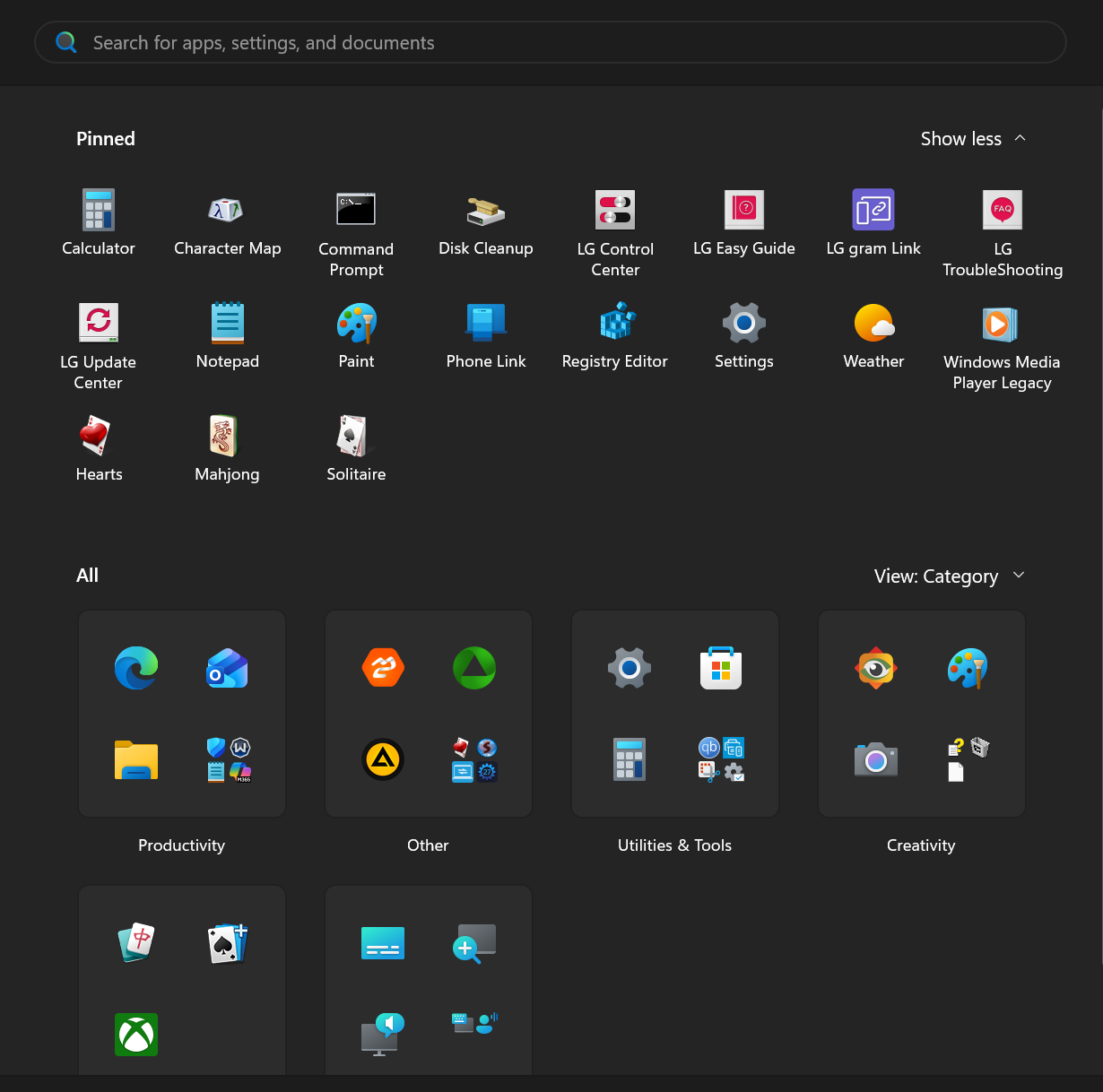Open Solitaire Collection in the games category
This screenshot has width=1103, height=1092.
228,943
